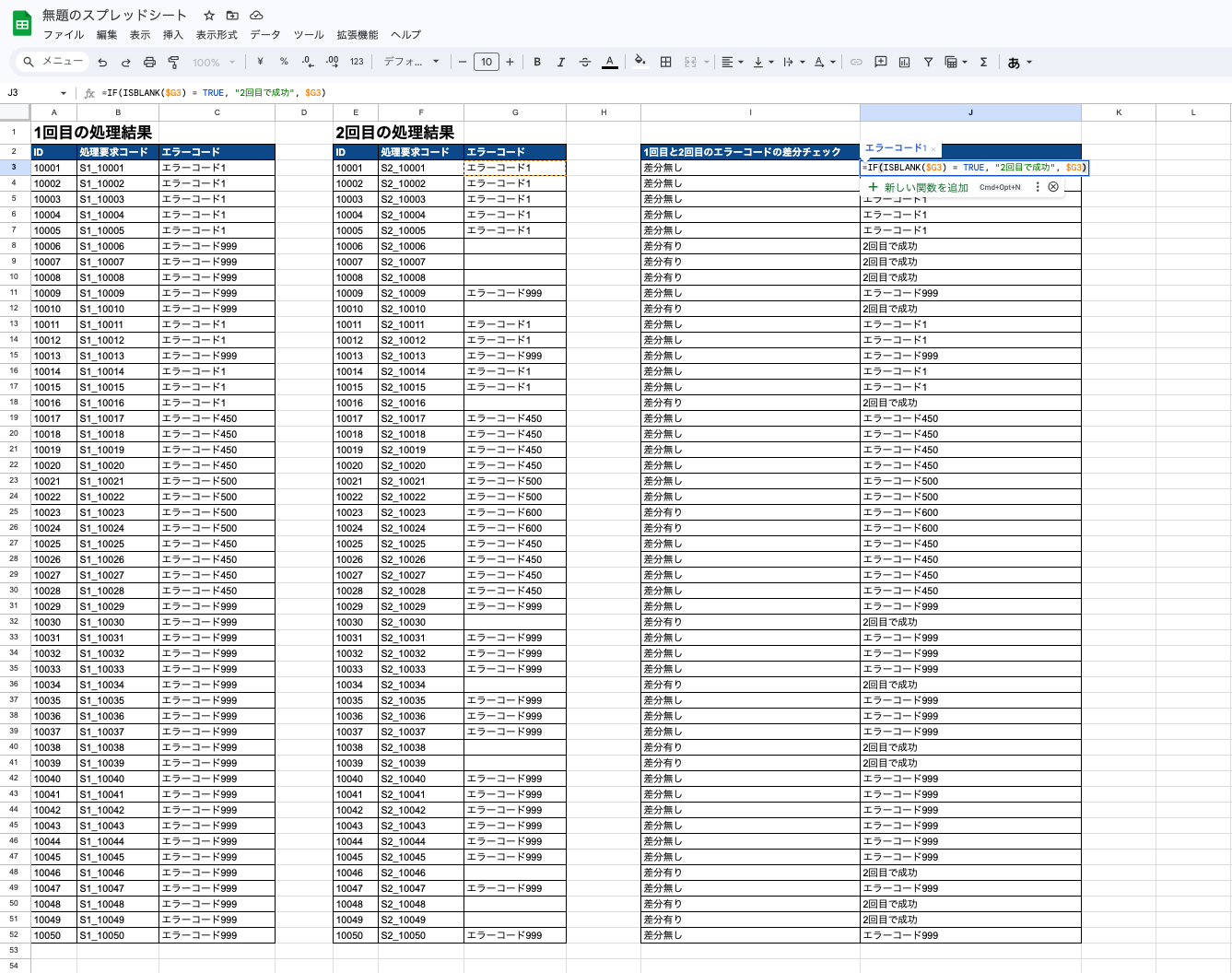Click the spreadsheet title 無題のスプレッドシート
Image resolution: width=1232 pixels, height=973 pixels.
(x=115, y=16)
